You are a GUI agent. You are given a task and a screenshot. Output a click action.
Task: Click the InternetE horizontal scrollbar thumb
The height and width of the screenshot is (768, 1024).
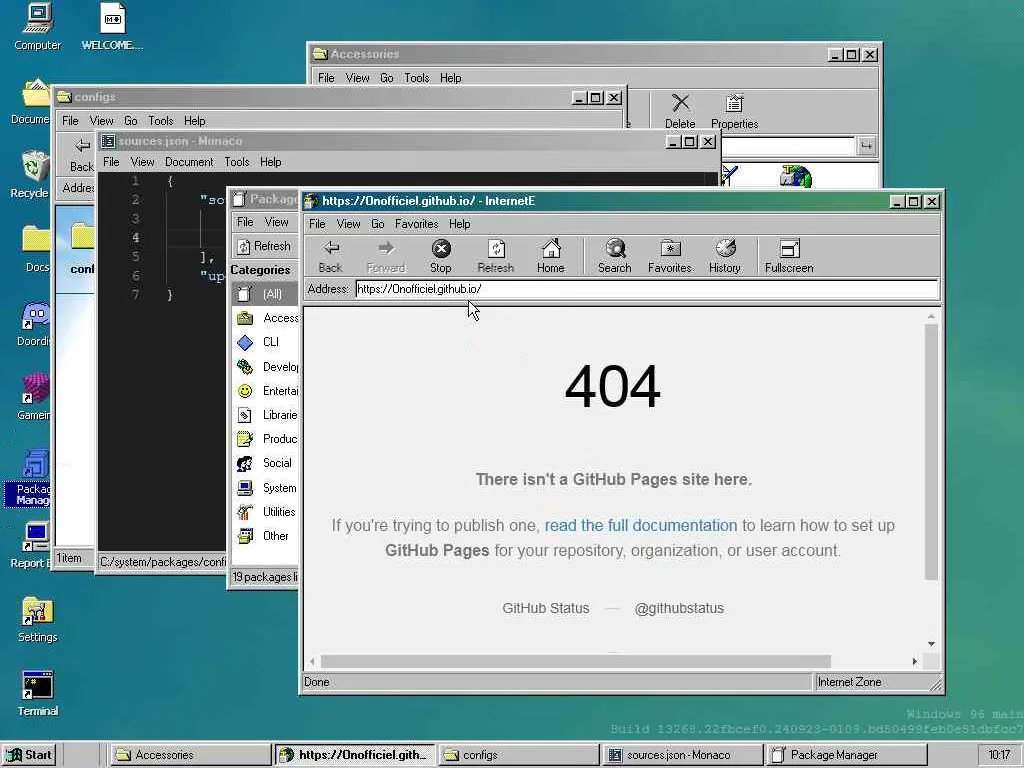(575, 662)
